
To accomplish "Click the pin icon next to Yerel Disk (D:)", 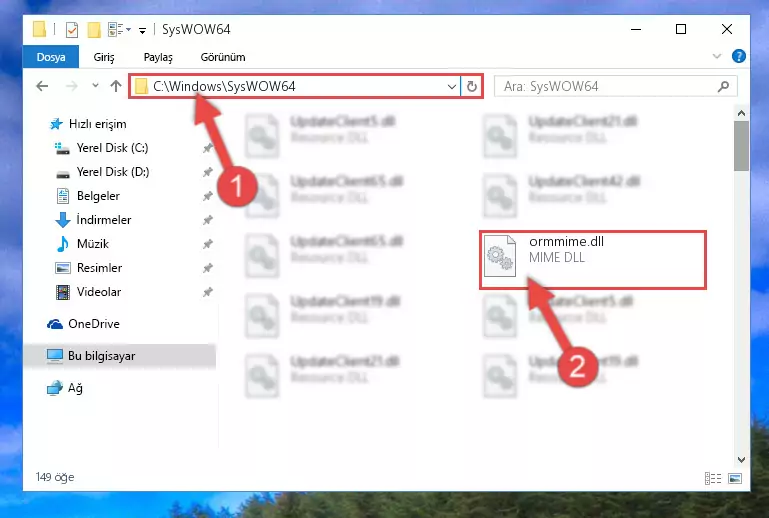I will coord(207,172).
